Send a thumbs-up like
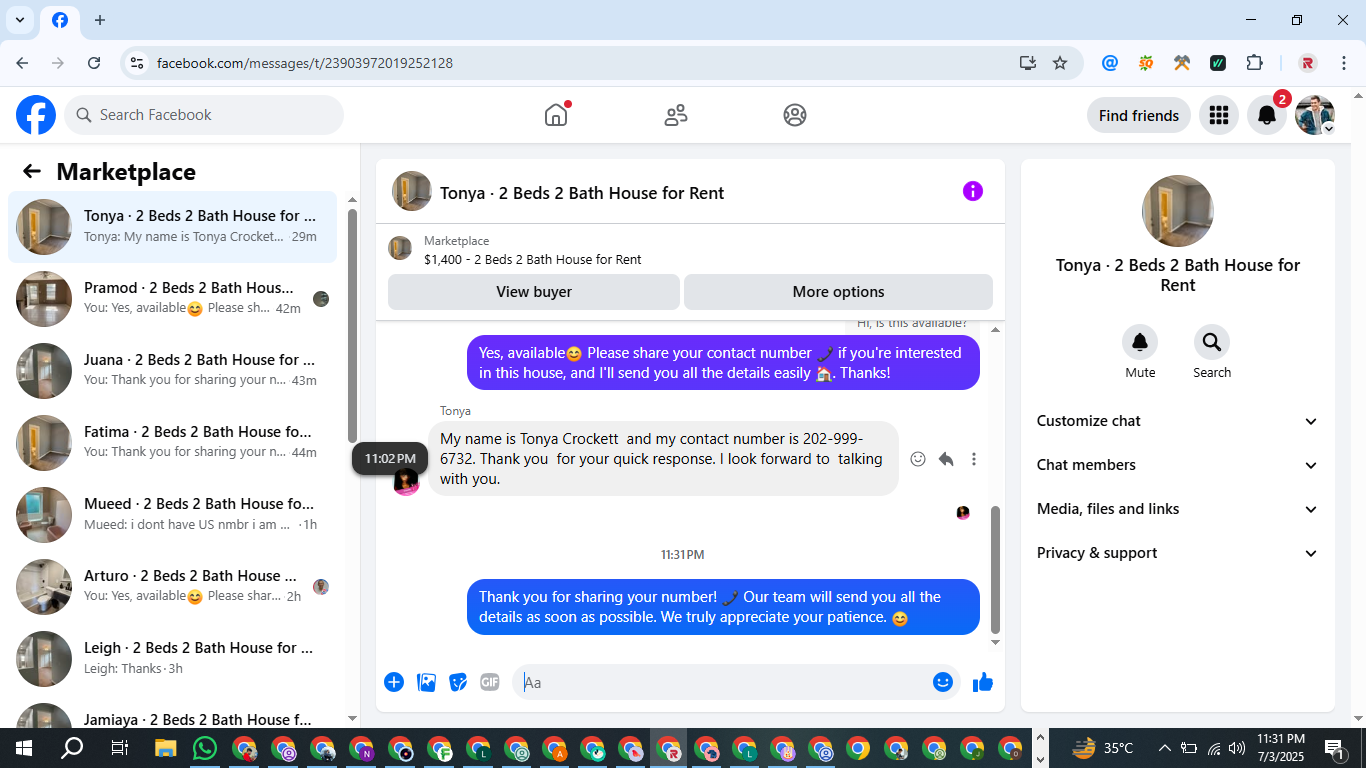The width and height of the screenshot is (1366, 768). [983, 682]
